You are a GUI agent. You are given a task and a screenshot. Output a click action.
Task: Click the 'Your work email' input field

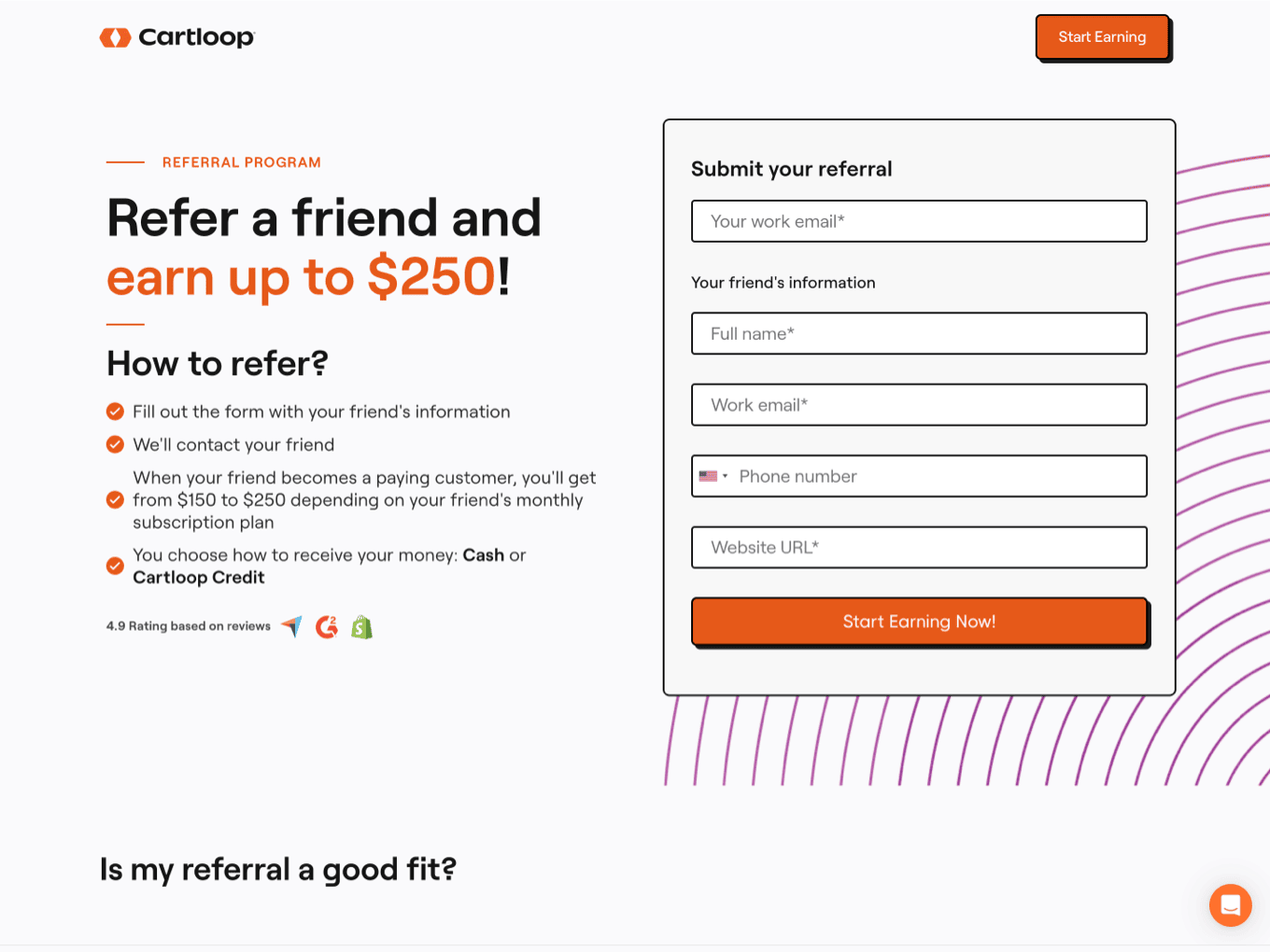point(919,221)
